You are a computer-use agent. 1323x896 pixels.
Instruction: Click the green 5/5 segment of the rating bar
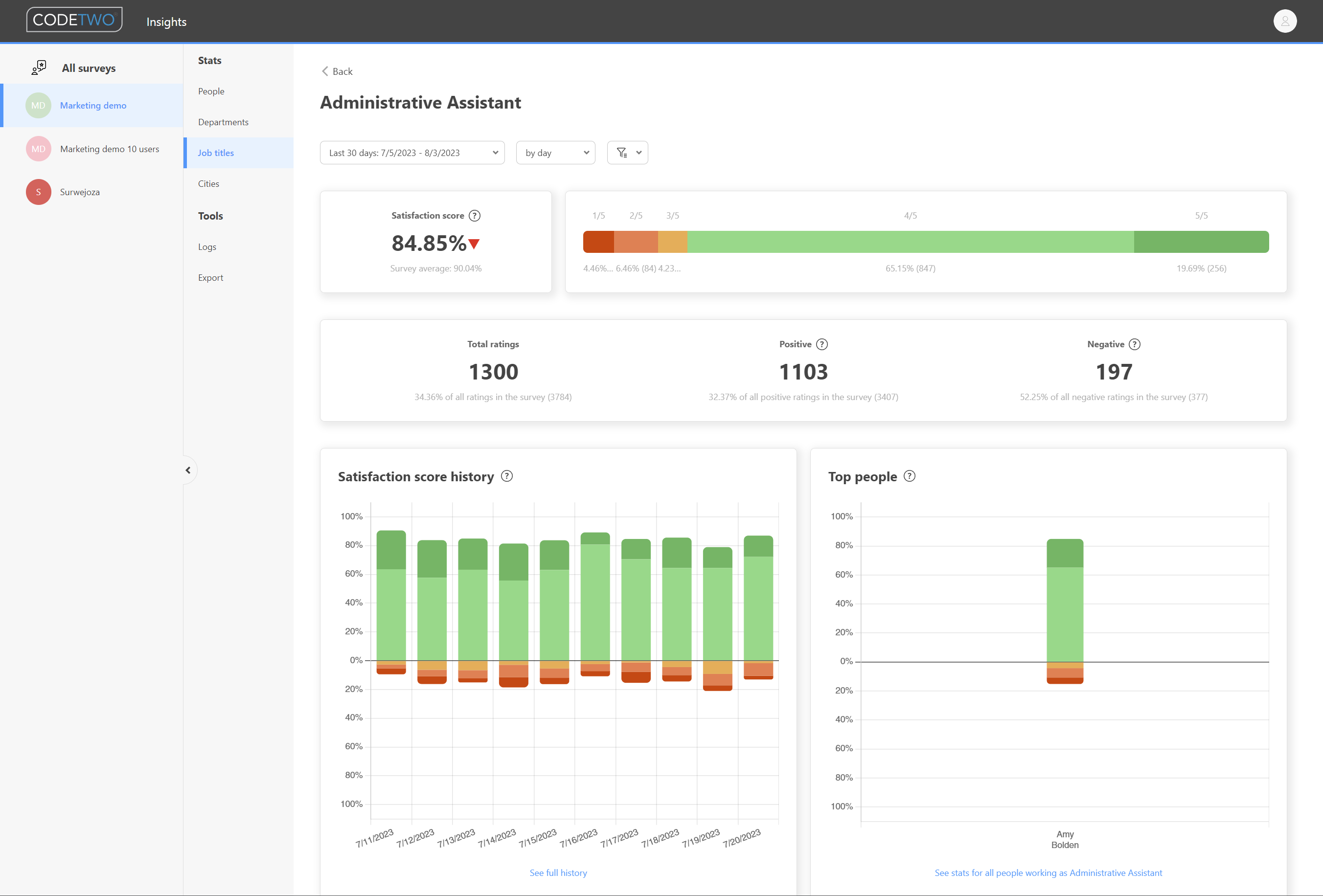[1201, 241]
